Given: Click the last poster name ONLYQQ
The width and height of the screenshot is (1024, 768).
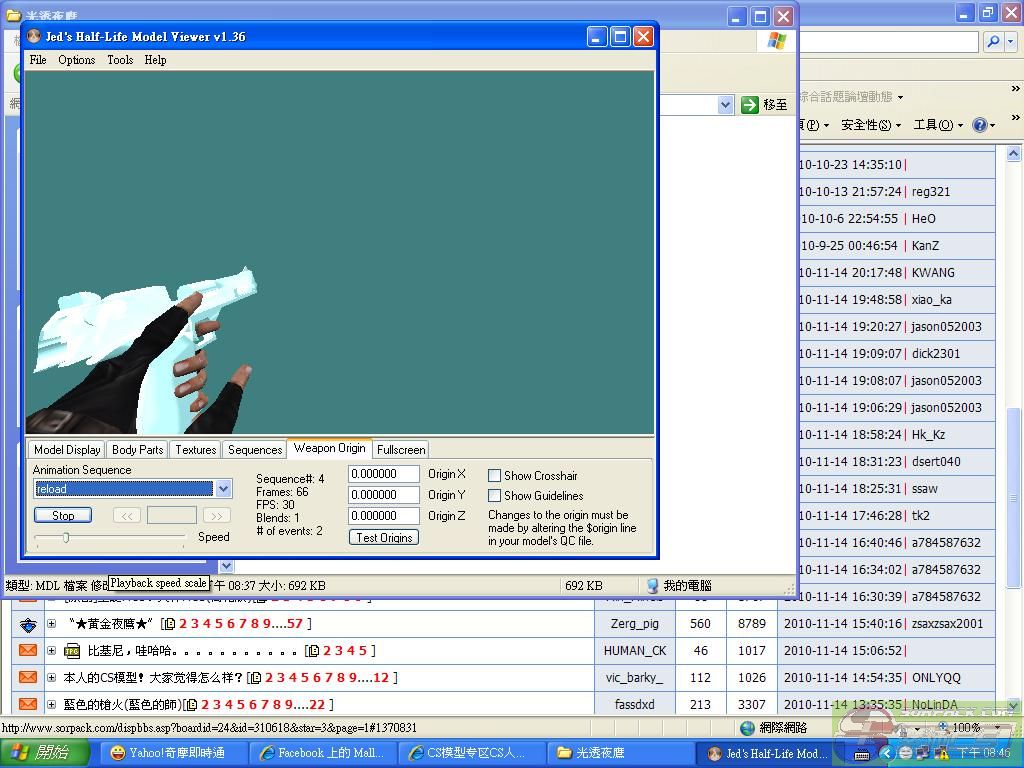Looking at the screenshot, I should pos(936,678).
